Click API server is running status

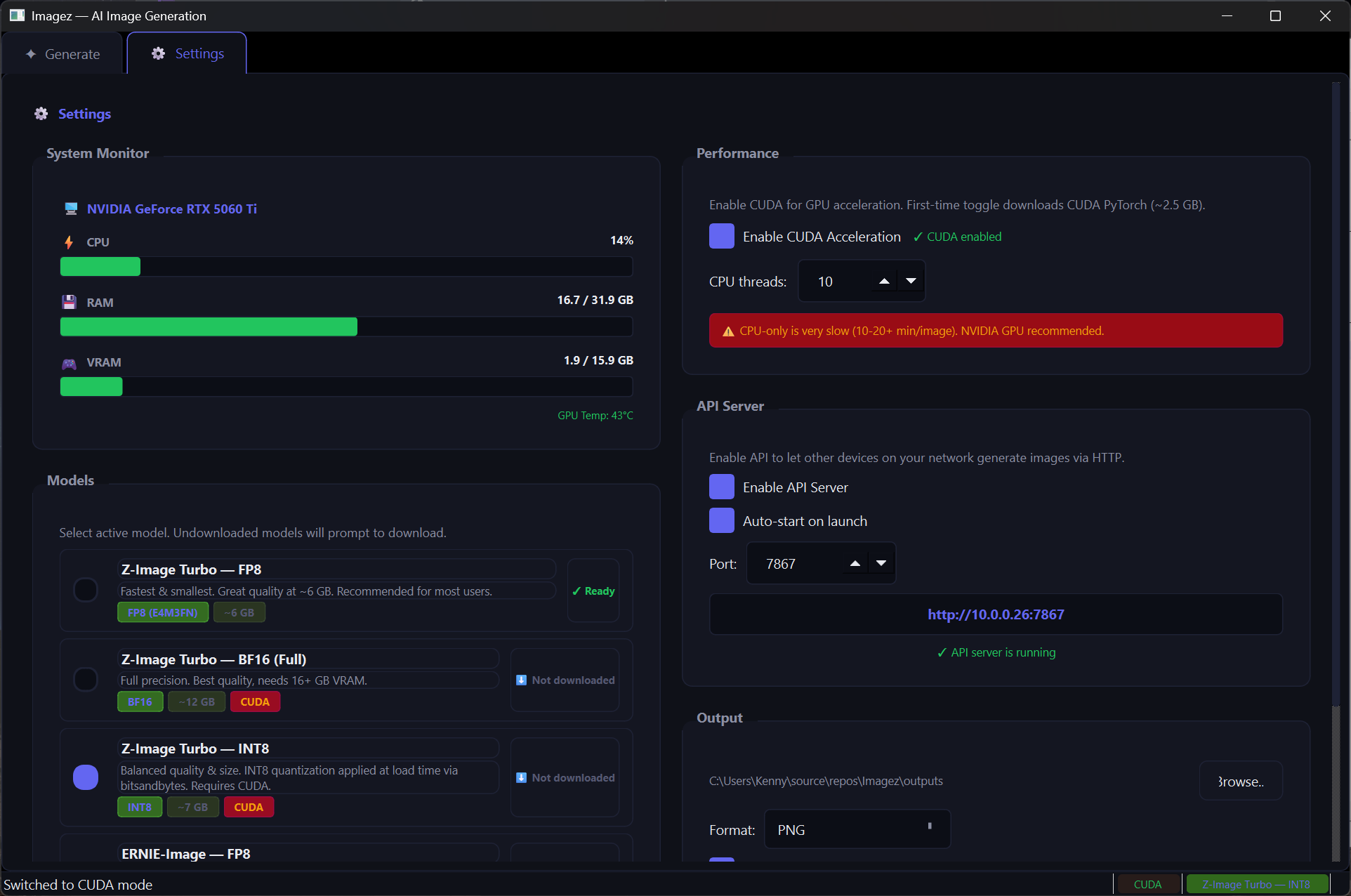coord(996,653)
